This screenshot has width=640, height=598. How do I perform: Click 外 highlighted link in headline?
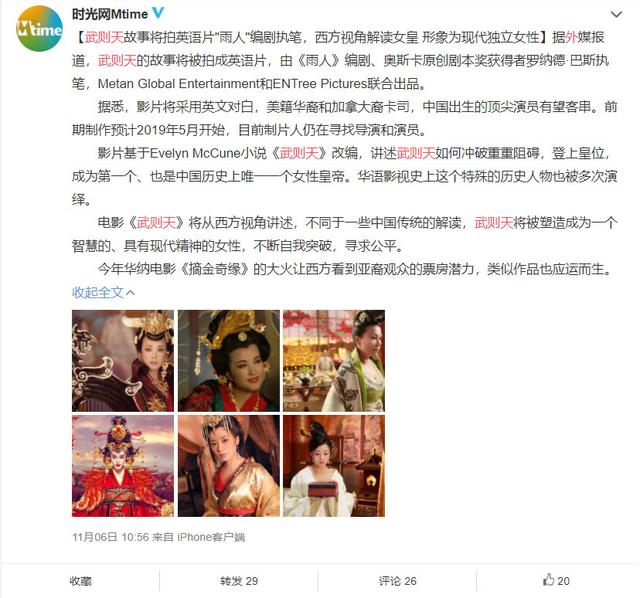[x=571, y=38]
